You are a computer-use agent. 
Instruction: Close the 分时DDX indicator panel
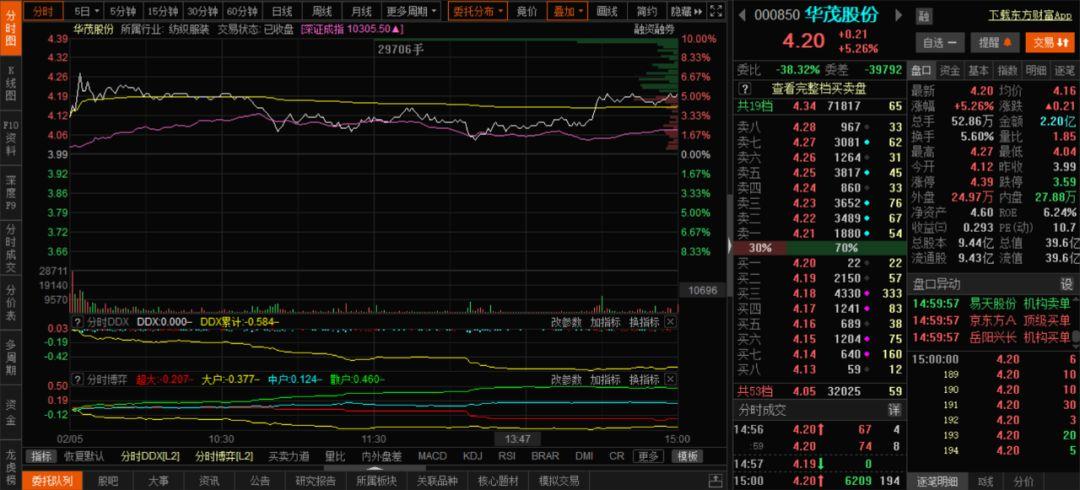(670, 322)
